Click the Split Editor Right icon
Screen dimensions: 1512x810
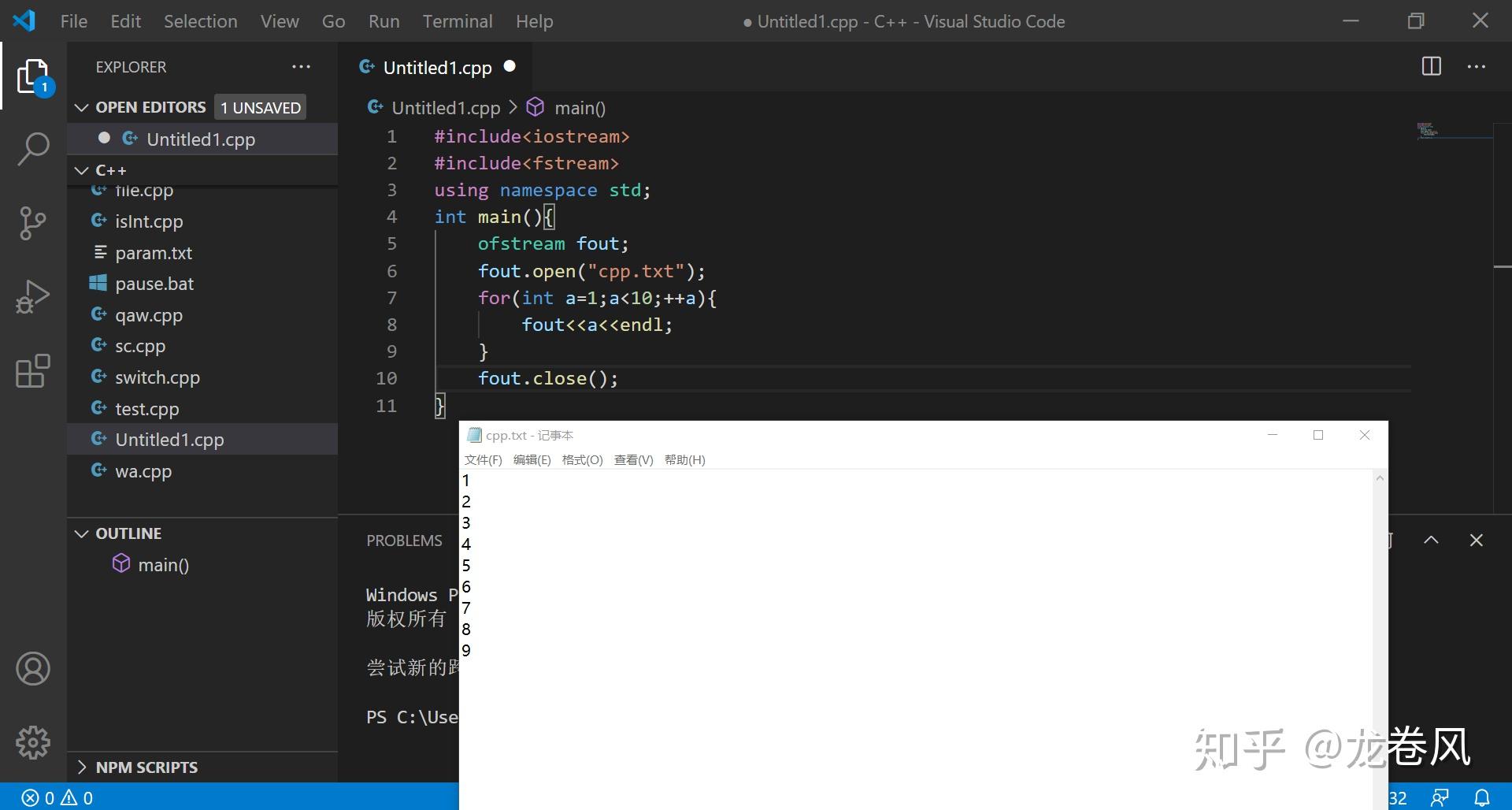click(x=1432, y=66)
